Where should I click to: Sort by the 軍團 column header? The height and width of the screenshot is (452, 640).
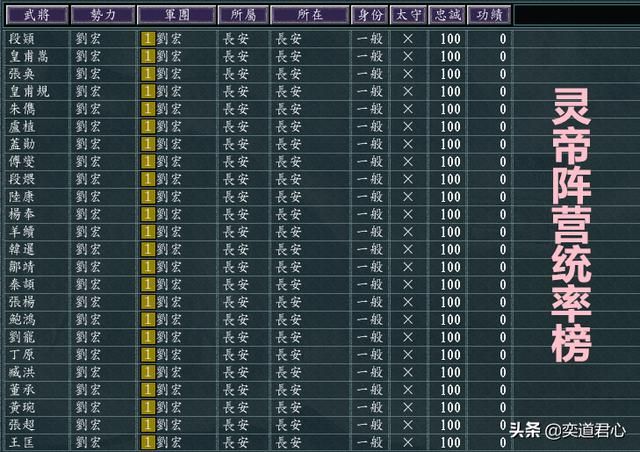pyautogui.click(x=177, y=15)
